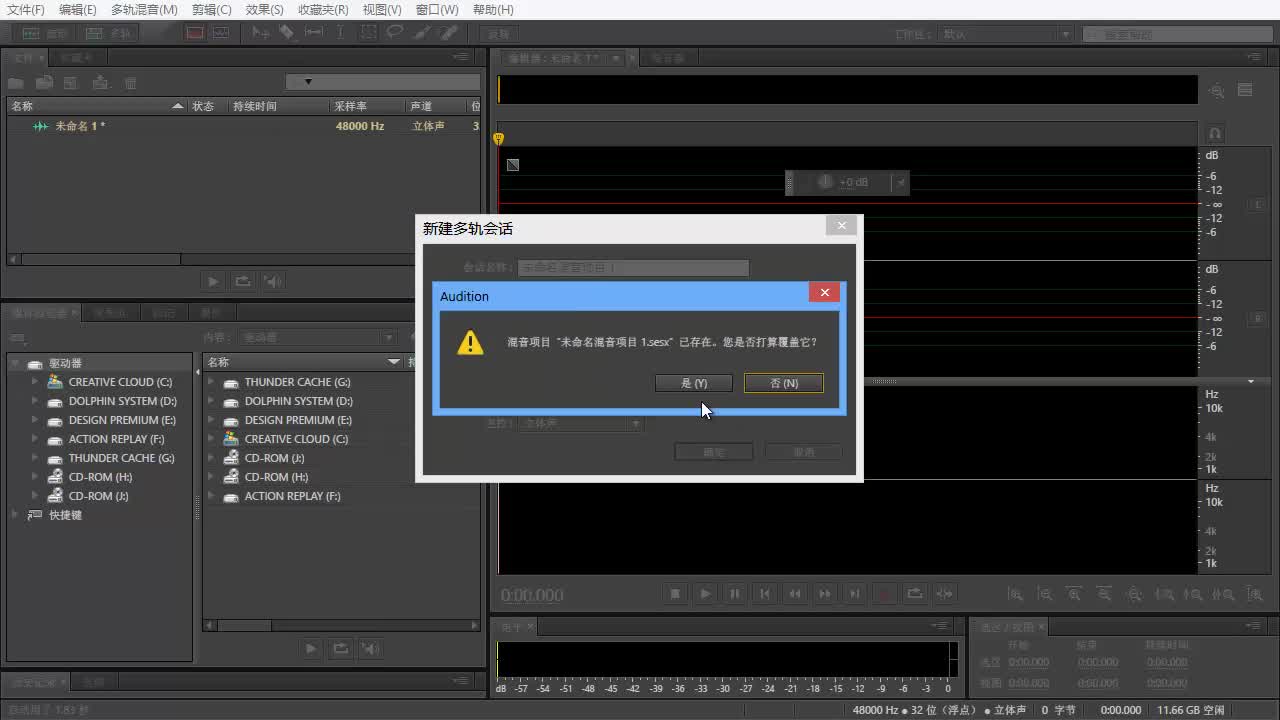Click the trash icon in Files panel

tap(130, 83)
